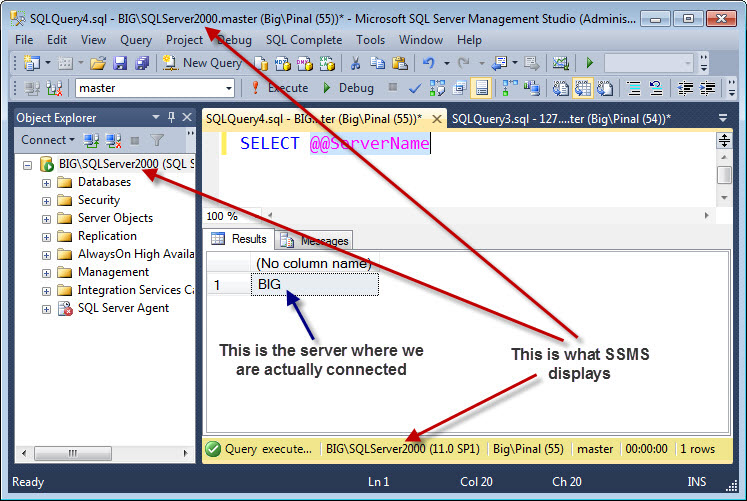Screen dimensions: 747x501
Task: Click the Save All icon
Action: coord(141,63)
